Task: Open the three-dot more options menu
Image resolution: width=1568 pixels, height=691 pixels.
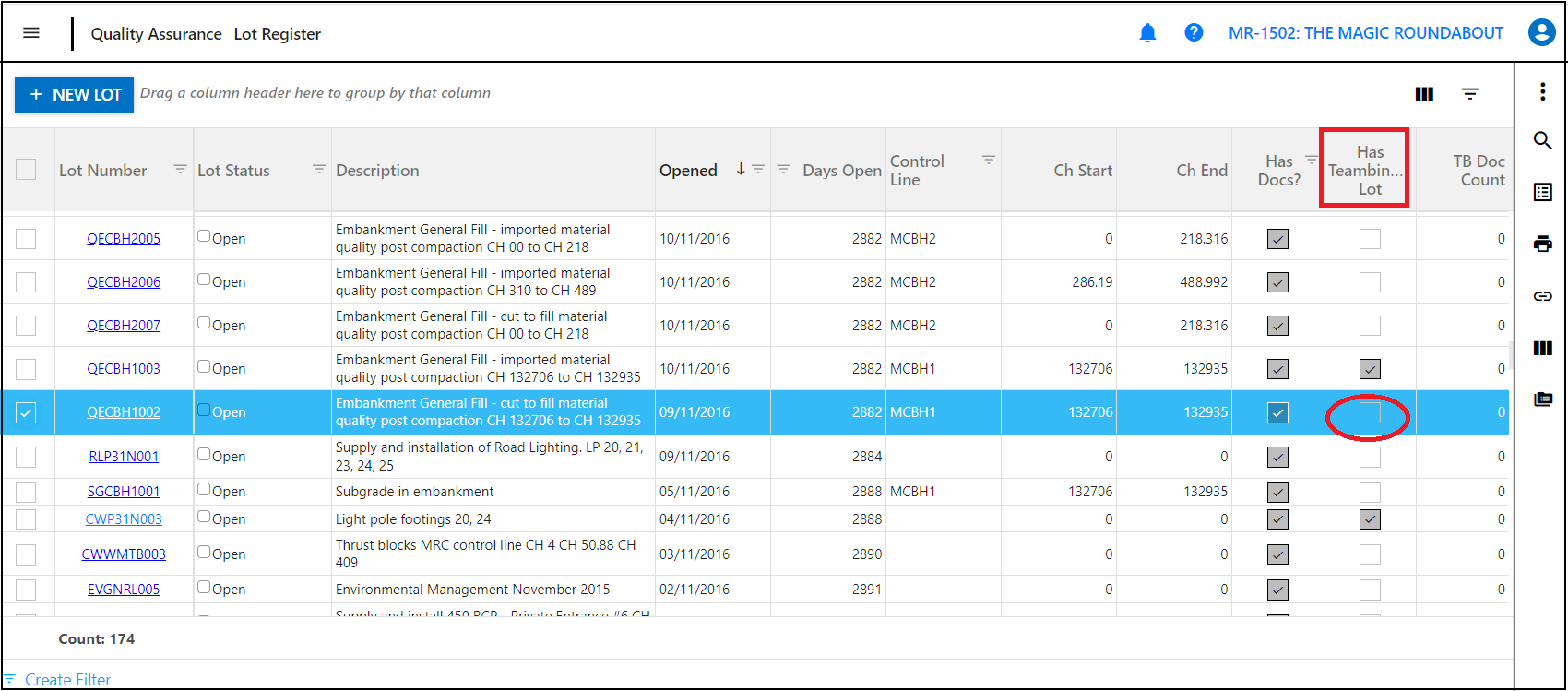Action: (1542, 91)
